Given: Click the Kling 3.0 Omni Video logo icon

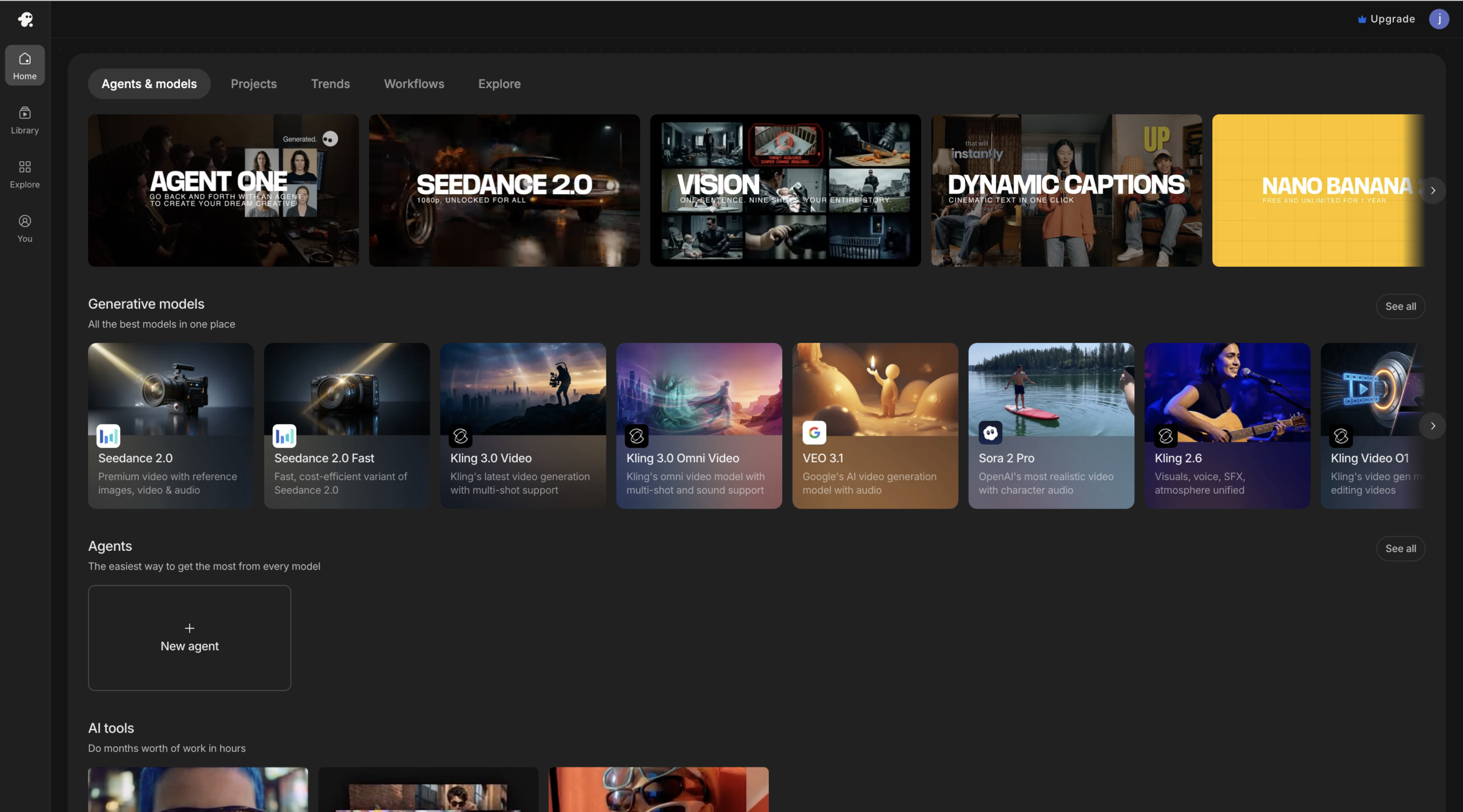Looking at the screenshot, I should click(637, 436).
